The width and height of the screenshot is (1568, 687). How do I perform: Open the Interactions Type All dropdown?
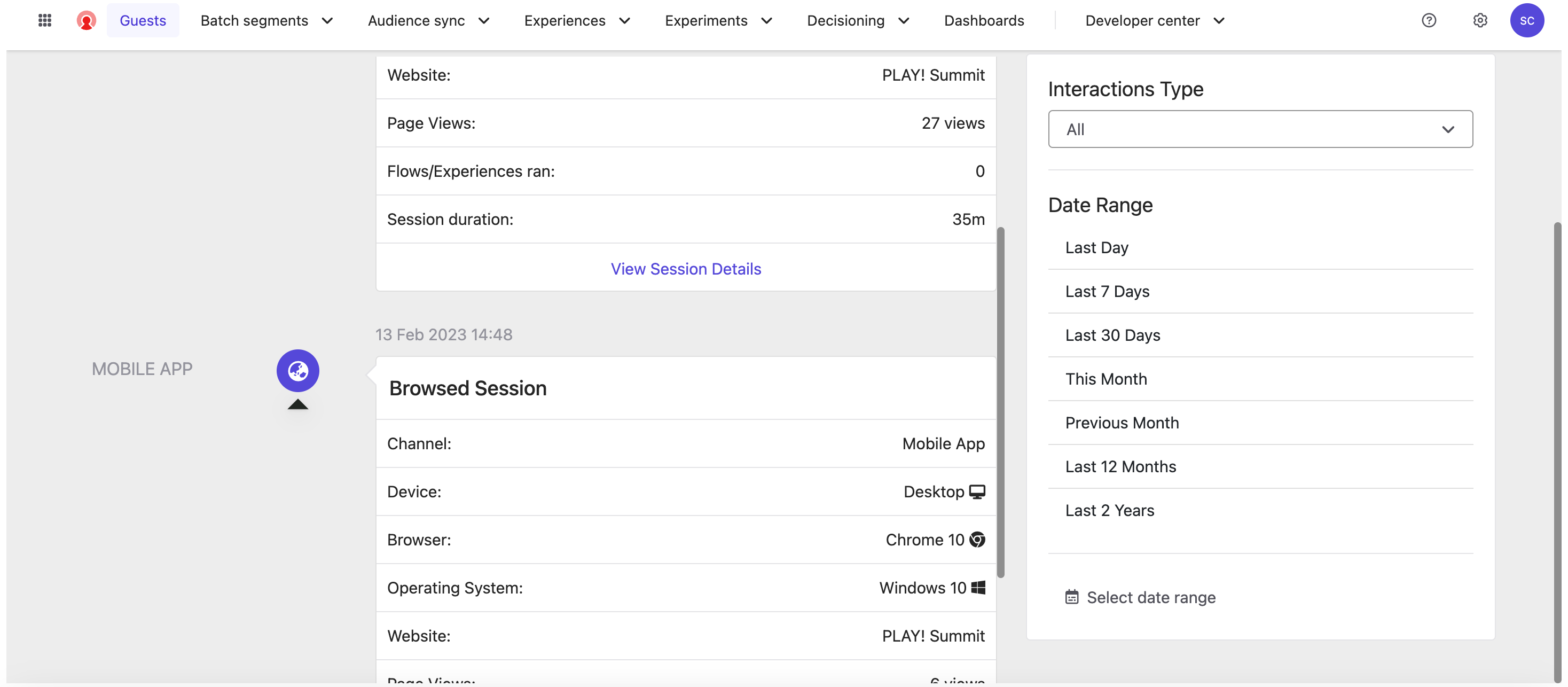pos(1259,129)
